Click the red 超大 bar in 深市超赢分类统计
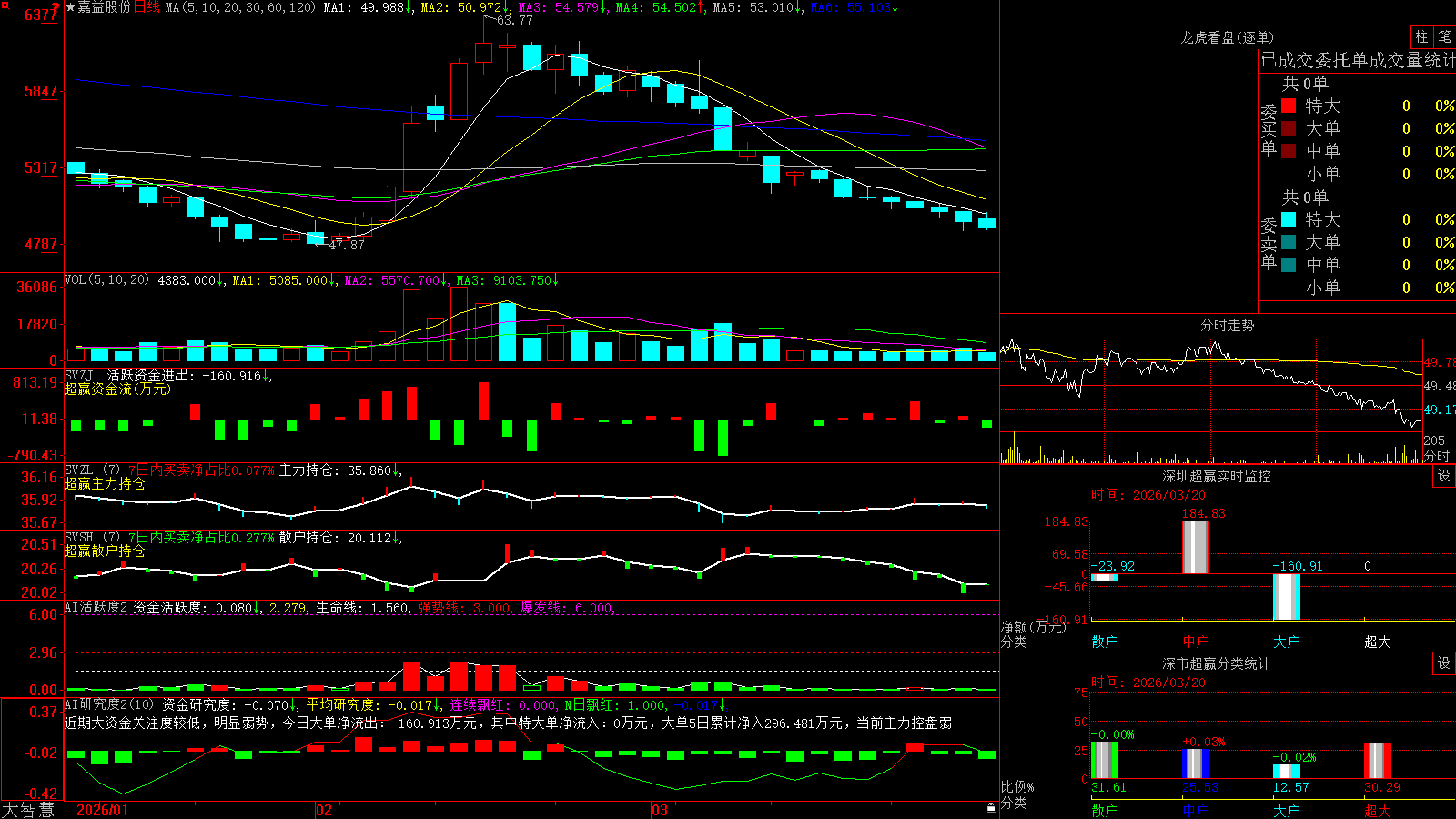This screenshot has height=819, width=1456. point(1378,762)
